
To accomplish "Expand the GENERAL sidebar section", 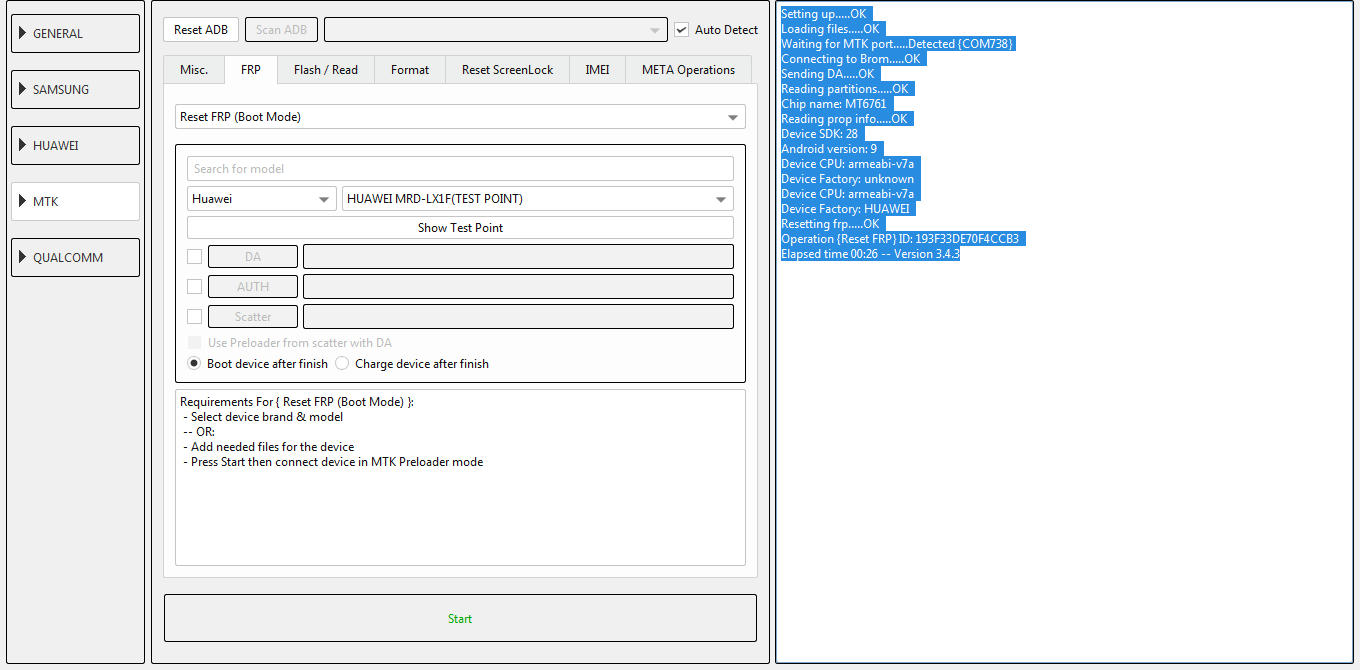I will click(x=75, y=33).
